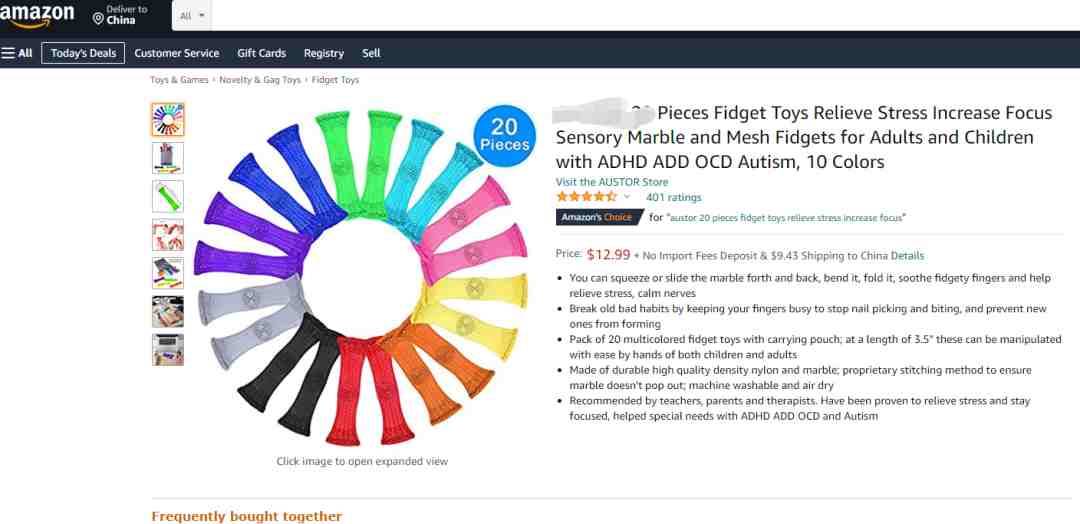Click the star rating icons
The image size is (1080, 524).
coord(586,197)
